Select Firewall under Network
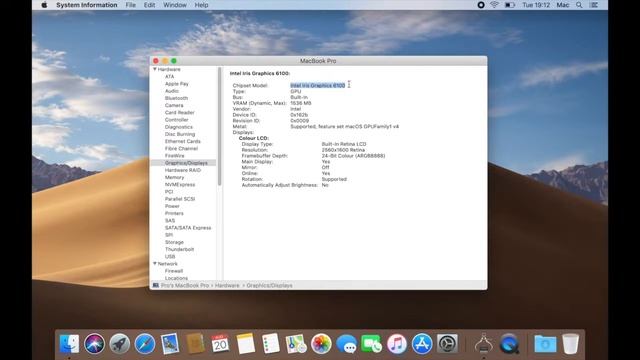Image resolution: width=640 pixels, height=360 pixels. click(x=174, y=271)
